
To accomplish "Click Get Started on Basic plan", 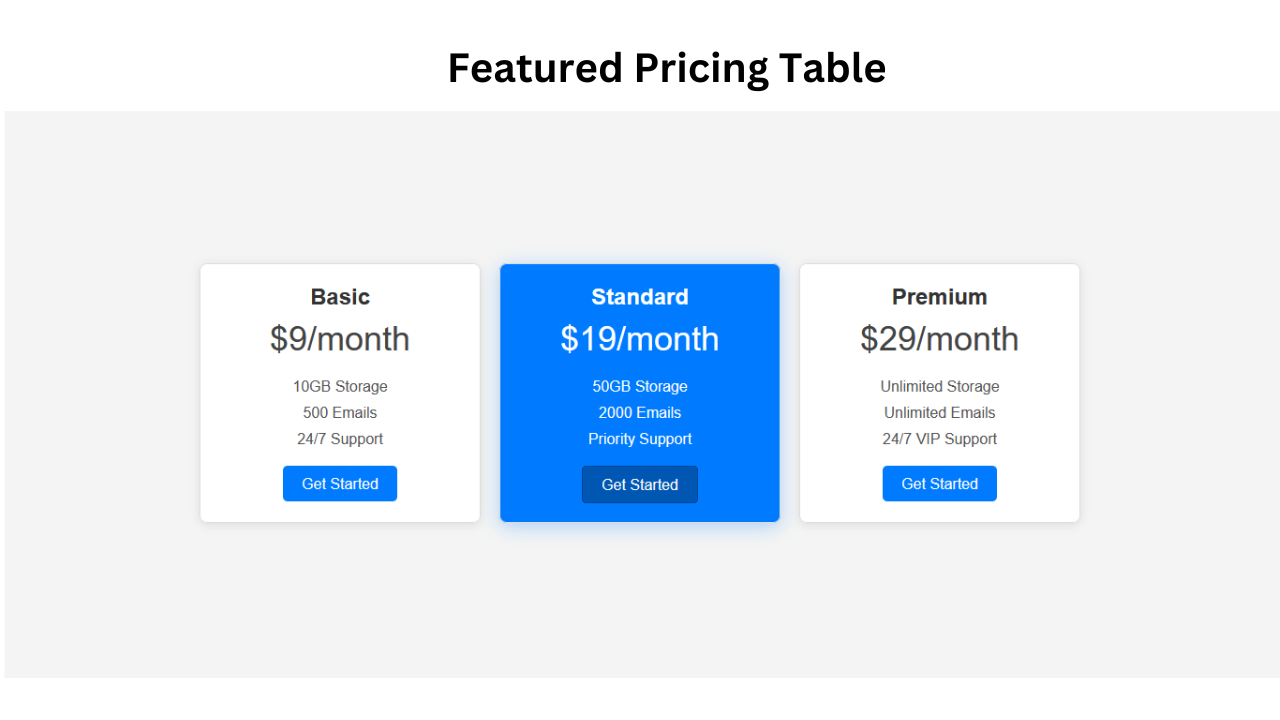I will [x=340, y=484].
